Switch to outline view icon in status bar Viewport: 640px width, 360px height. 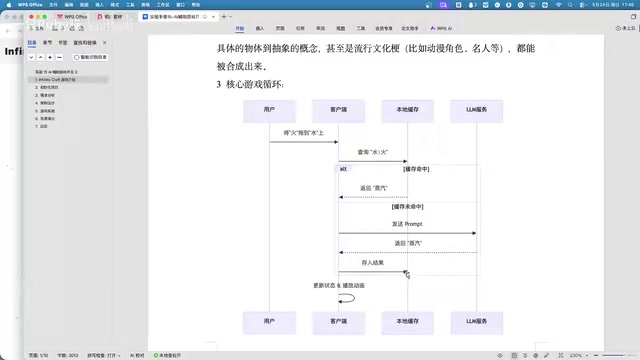click(525, 356)
